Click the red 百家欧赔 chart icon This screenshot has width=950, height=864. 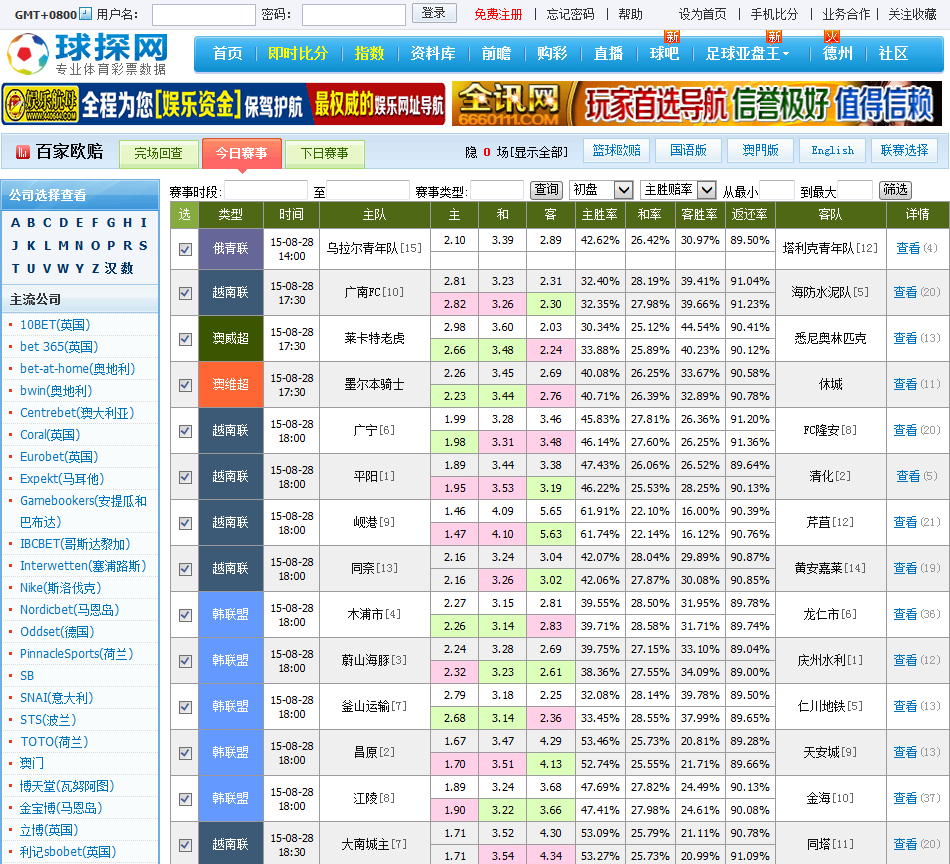(x=23, y=152)
